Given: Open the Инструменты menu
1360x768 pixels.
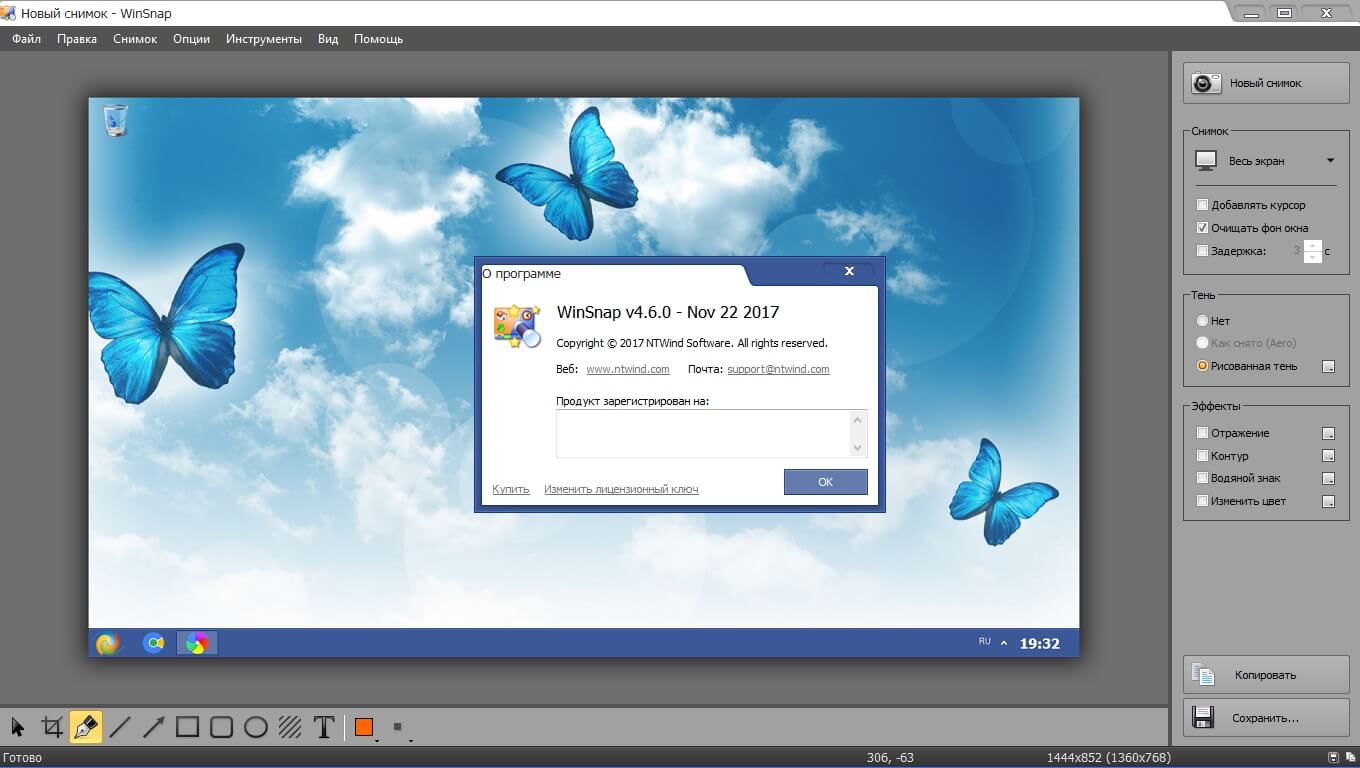Looking at the screenshot, I should [264, 39].
